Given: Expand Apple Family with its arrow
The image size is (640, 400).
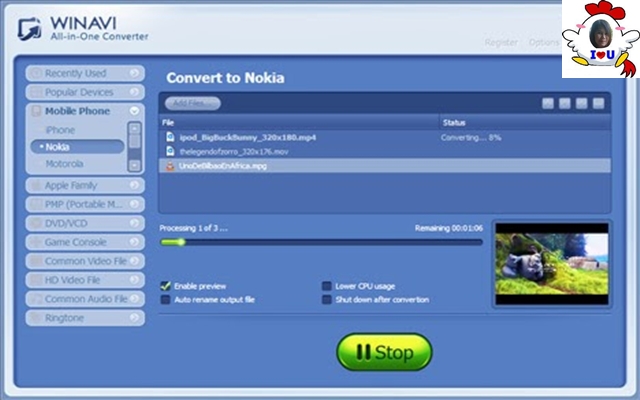Looking at the screenshot, I should tap(134, 186).
